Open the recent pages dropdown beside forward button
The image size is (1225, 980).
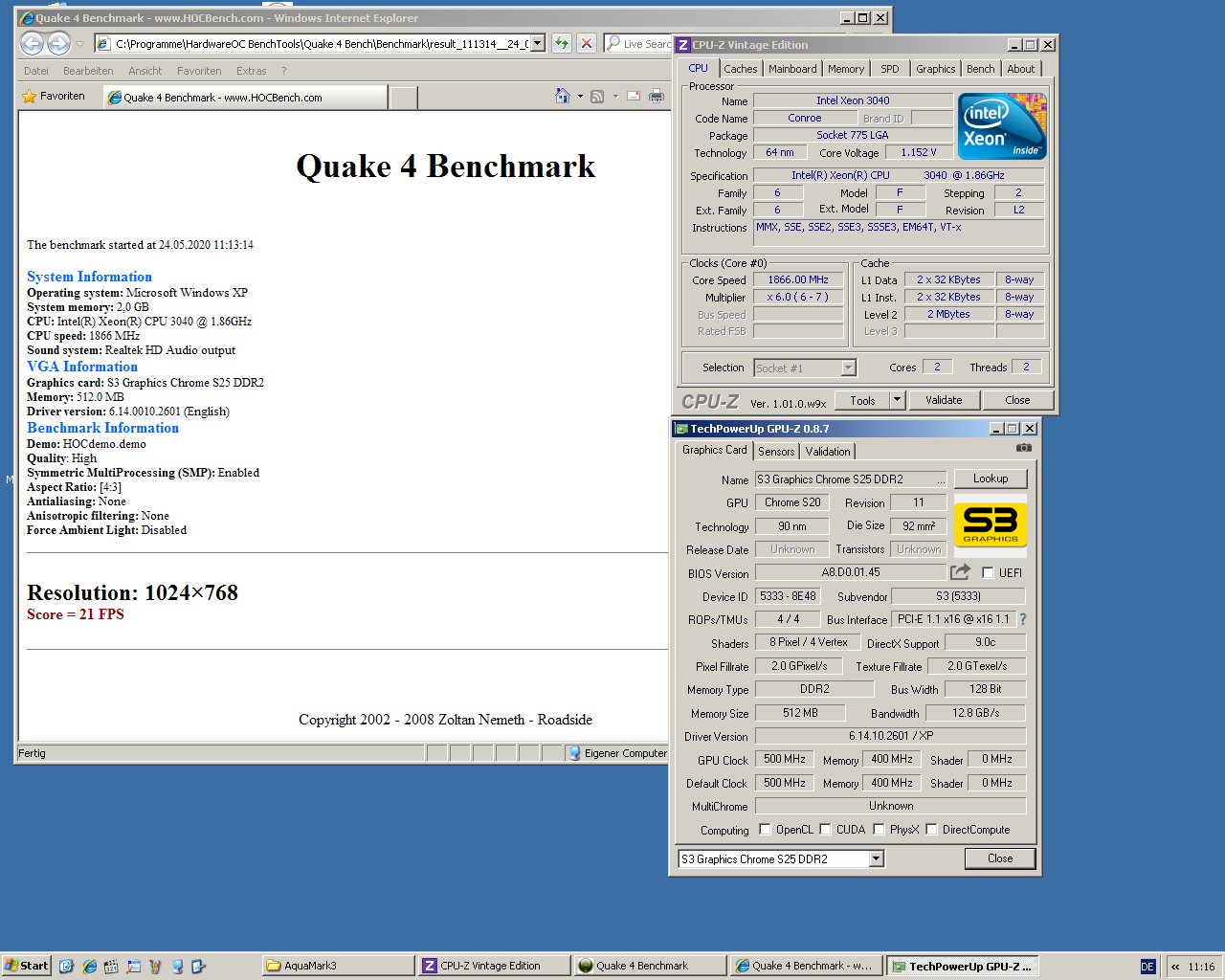[x=80, y=43]
